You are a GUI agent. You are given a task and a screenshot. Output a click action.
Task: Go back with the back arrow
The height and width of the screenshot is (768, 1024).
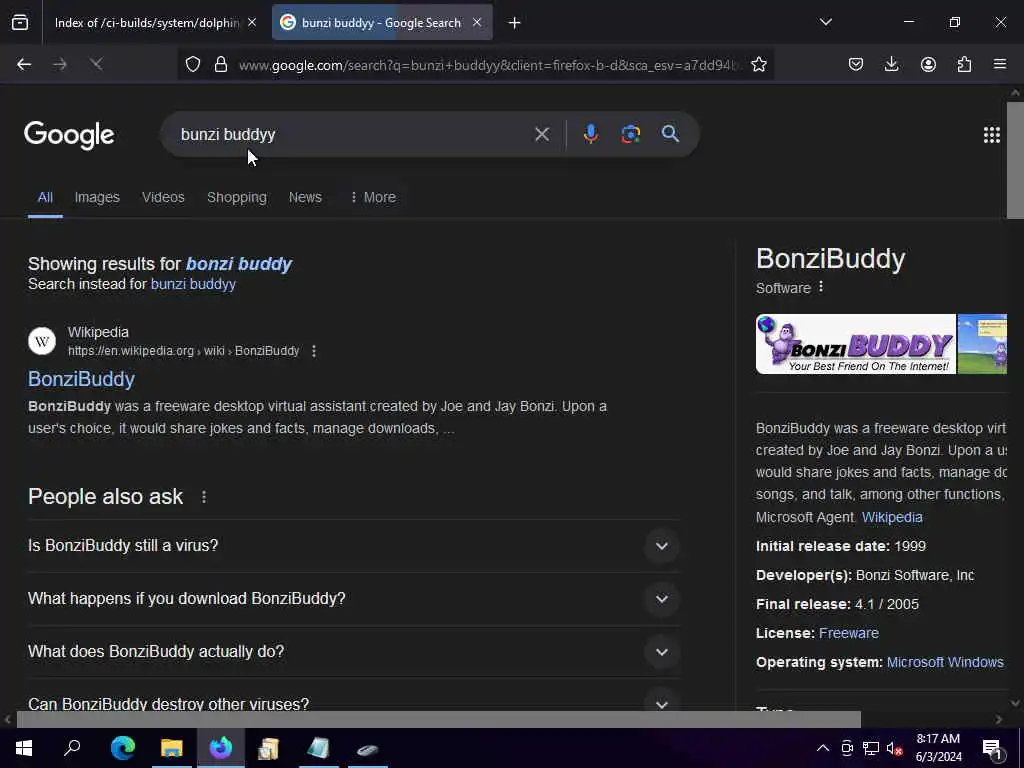pyautogui.click(x=24, y=64)
